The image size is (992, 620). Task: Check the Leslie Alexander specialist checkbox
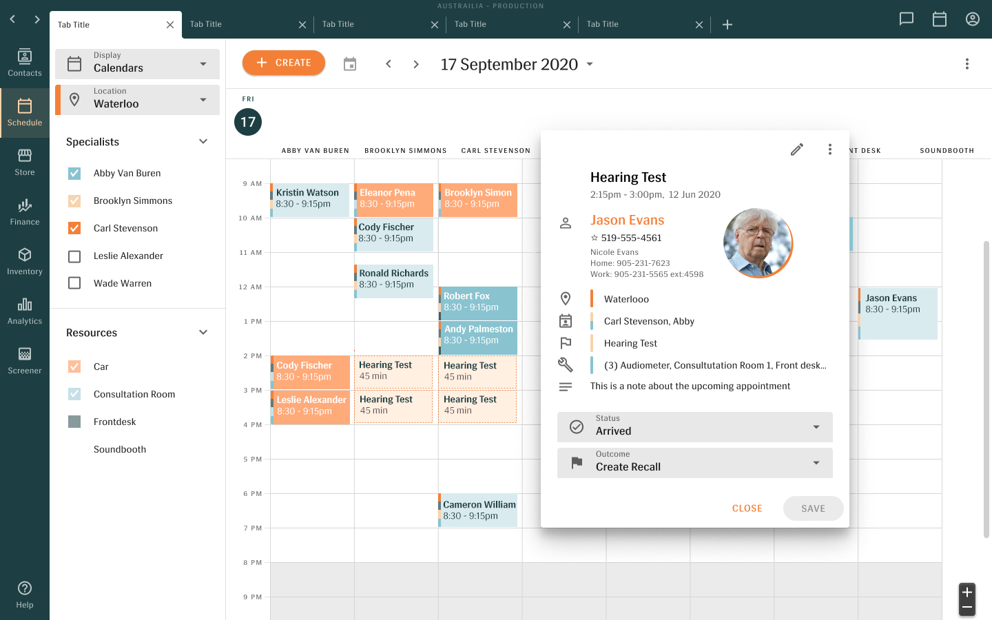coord(74,256)
